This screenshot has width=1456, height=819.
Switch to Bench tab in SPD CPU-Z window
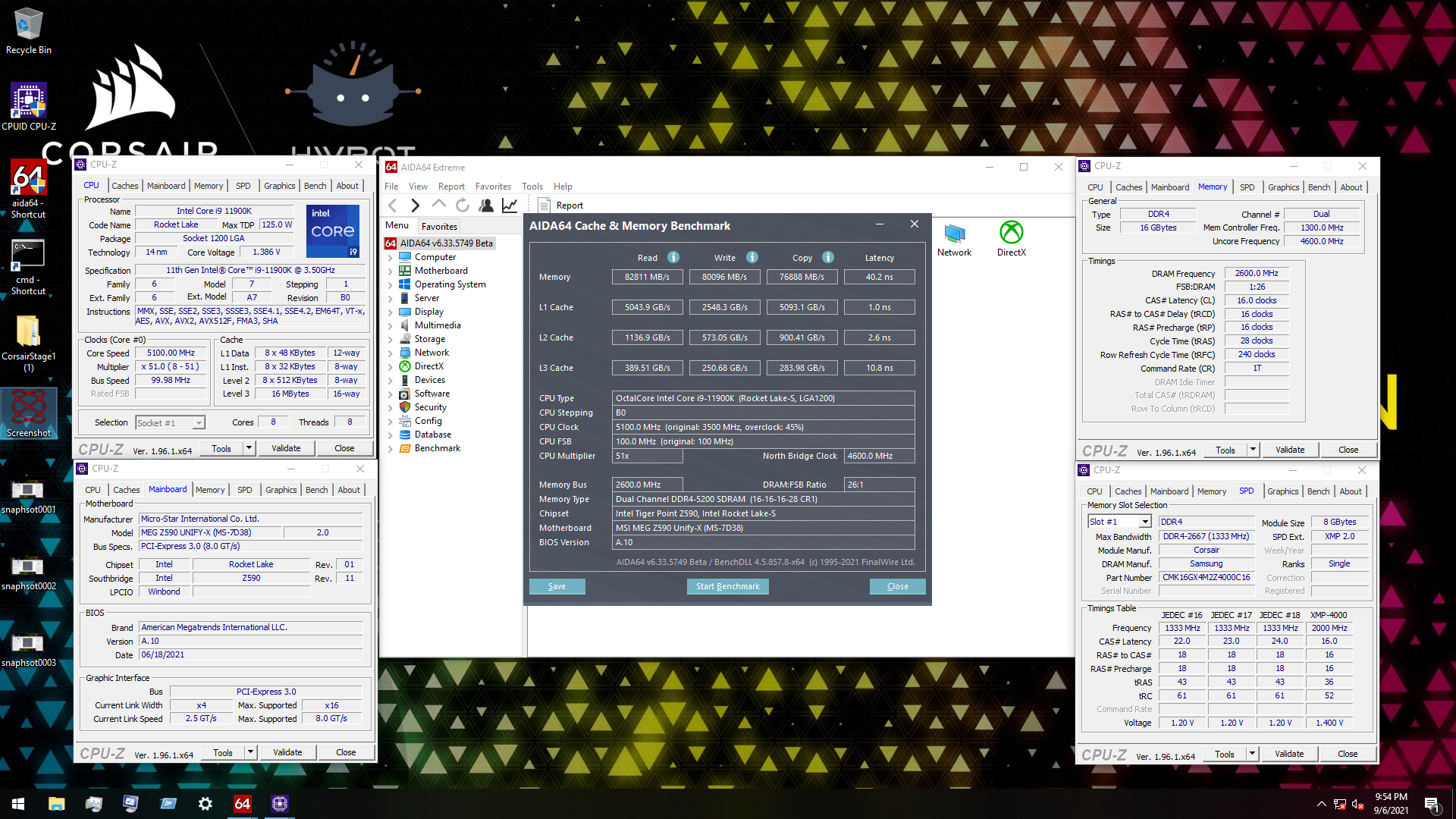coord(1318,491)
